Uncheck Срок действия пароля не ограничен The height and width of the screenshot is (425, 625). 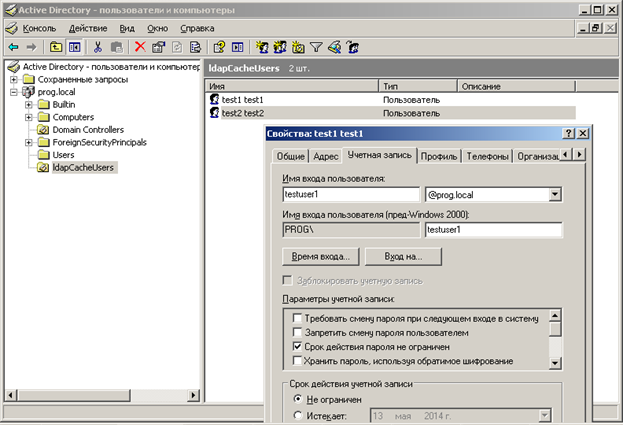[297, 346]
